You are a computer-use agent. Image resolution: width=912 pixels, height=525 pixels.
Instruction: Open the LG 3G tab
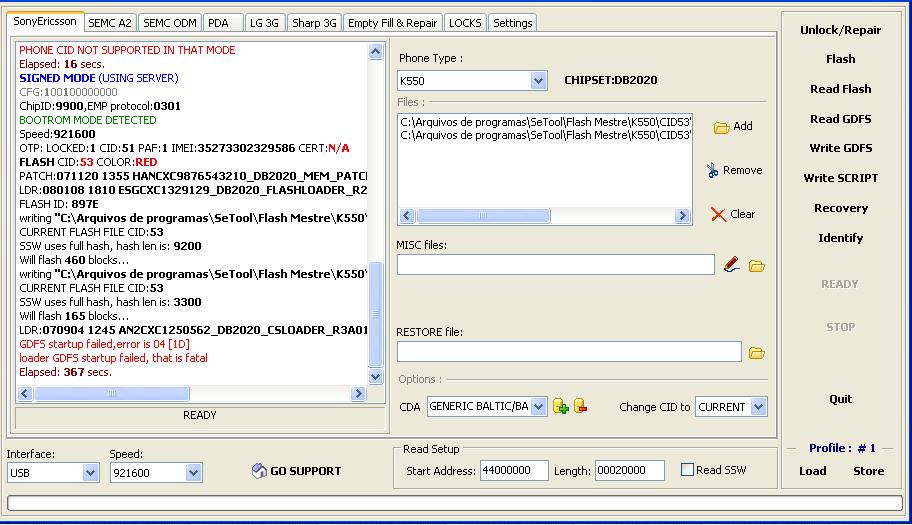pos(265,23)
